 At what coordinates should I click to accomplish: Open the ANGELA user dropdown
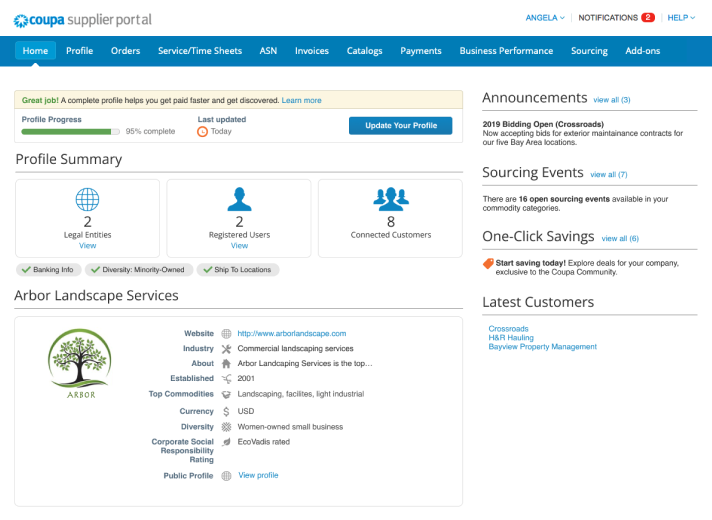pyautogui.click(x=545, y=18)
